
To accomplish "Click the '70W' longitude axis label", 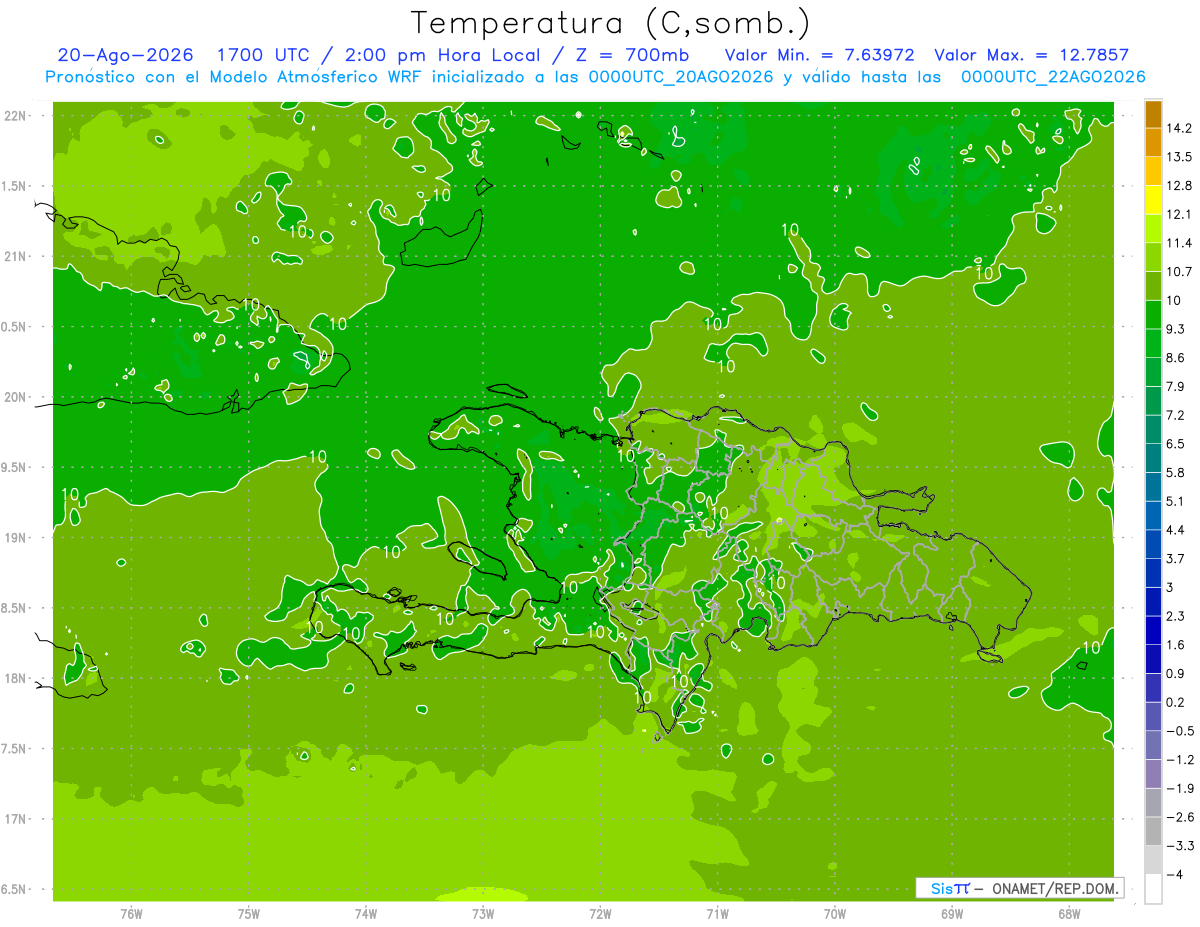I will tap(835, 913).
